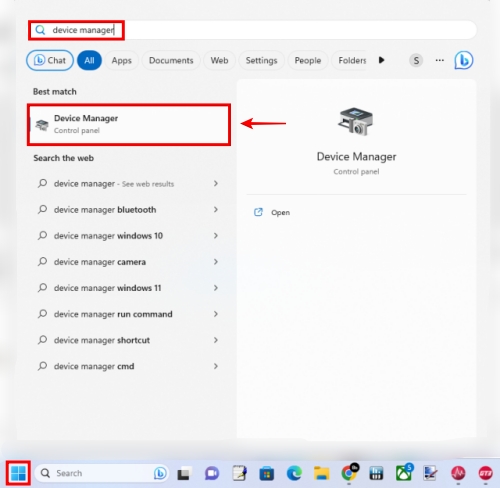Open Microsoft Store from the taskbar
500x488 pixels.
tap(267, 474)
